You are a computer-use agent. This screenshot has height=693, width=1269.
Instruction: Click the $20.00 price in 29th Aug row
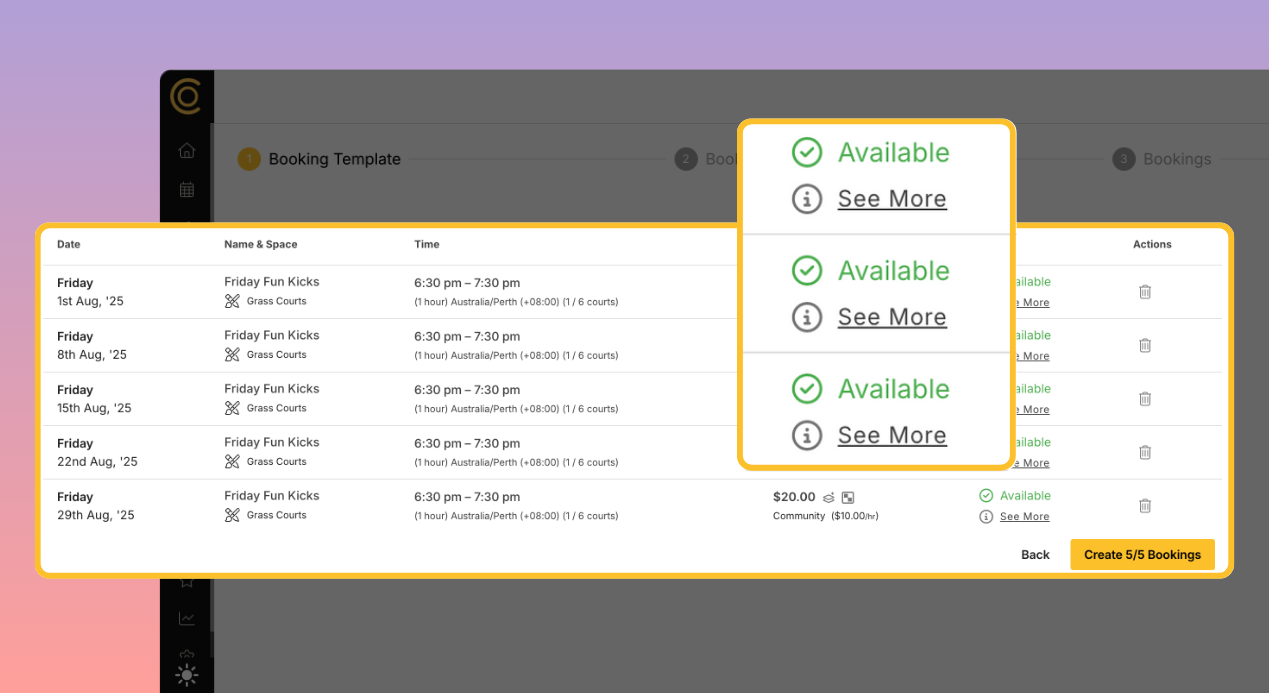click(794, 497)
